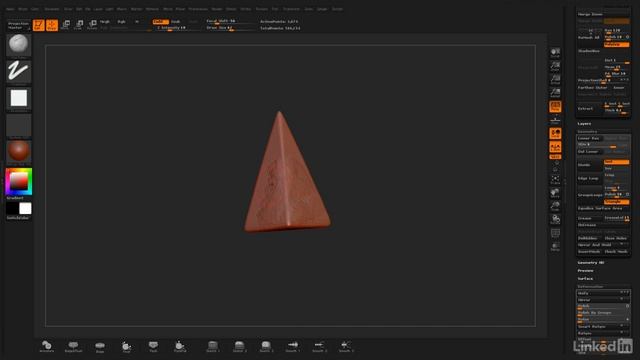The image size is (640, 360).
Task: Toggle Draw mode in top shelf
Action: [52, 25]
